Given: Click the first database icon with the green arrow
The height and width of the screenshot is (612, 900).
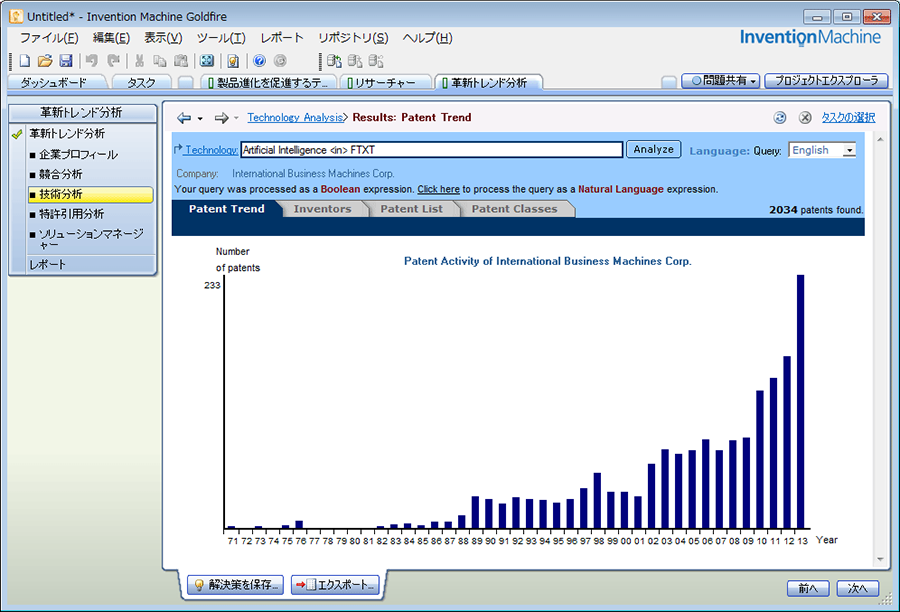Looking at the screenshot, I should click(x=334, y=61).
